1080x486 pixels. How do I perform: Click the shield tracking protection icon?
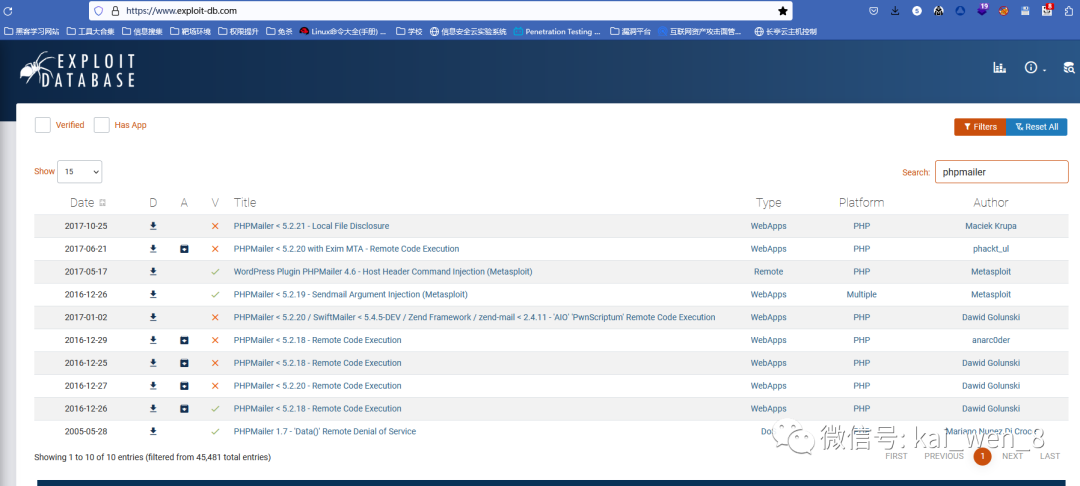[x=98, y=11]
